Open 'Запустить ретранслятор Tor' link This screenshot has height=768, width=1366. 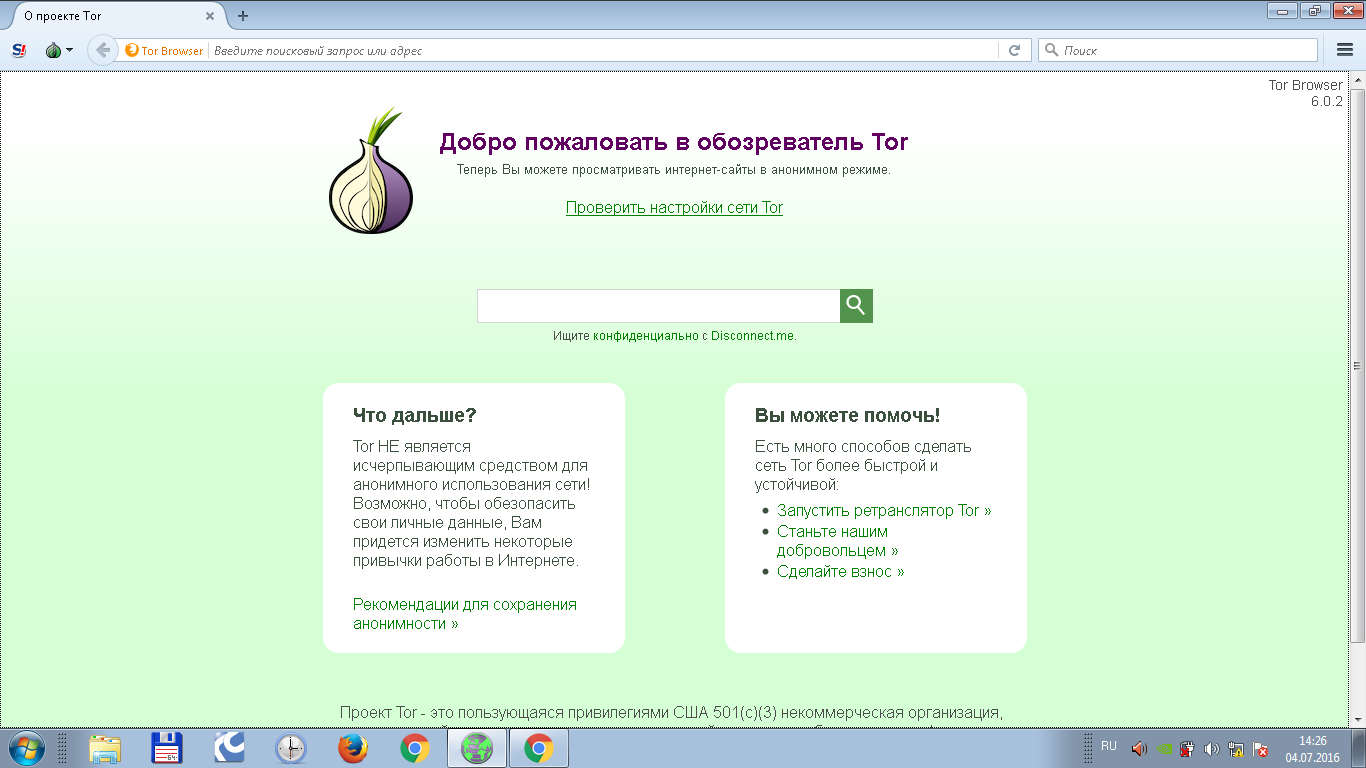[x=884, y=510]
